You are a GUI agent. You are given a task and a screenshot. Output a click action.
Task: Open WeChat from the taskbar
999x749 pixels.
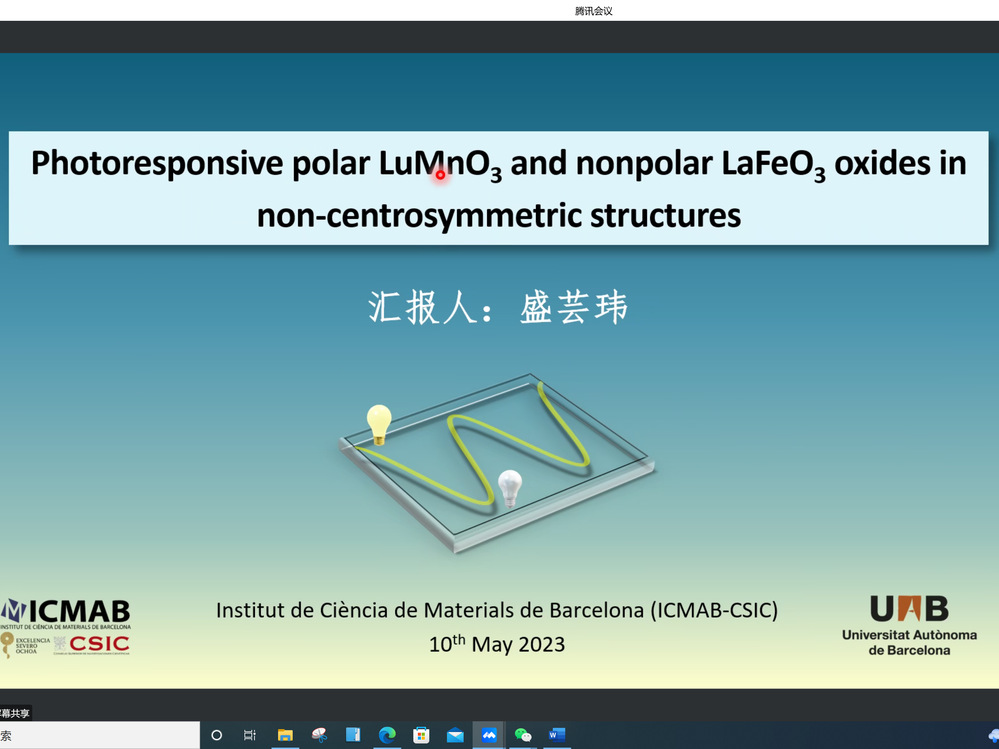pos(523,735)
